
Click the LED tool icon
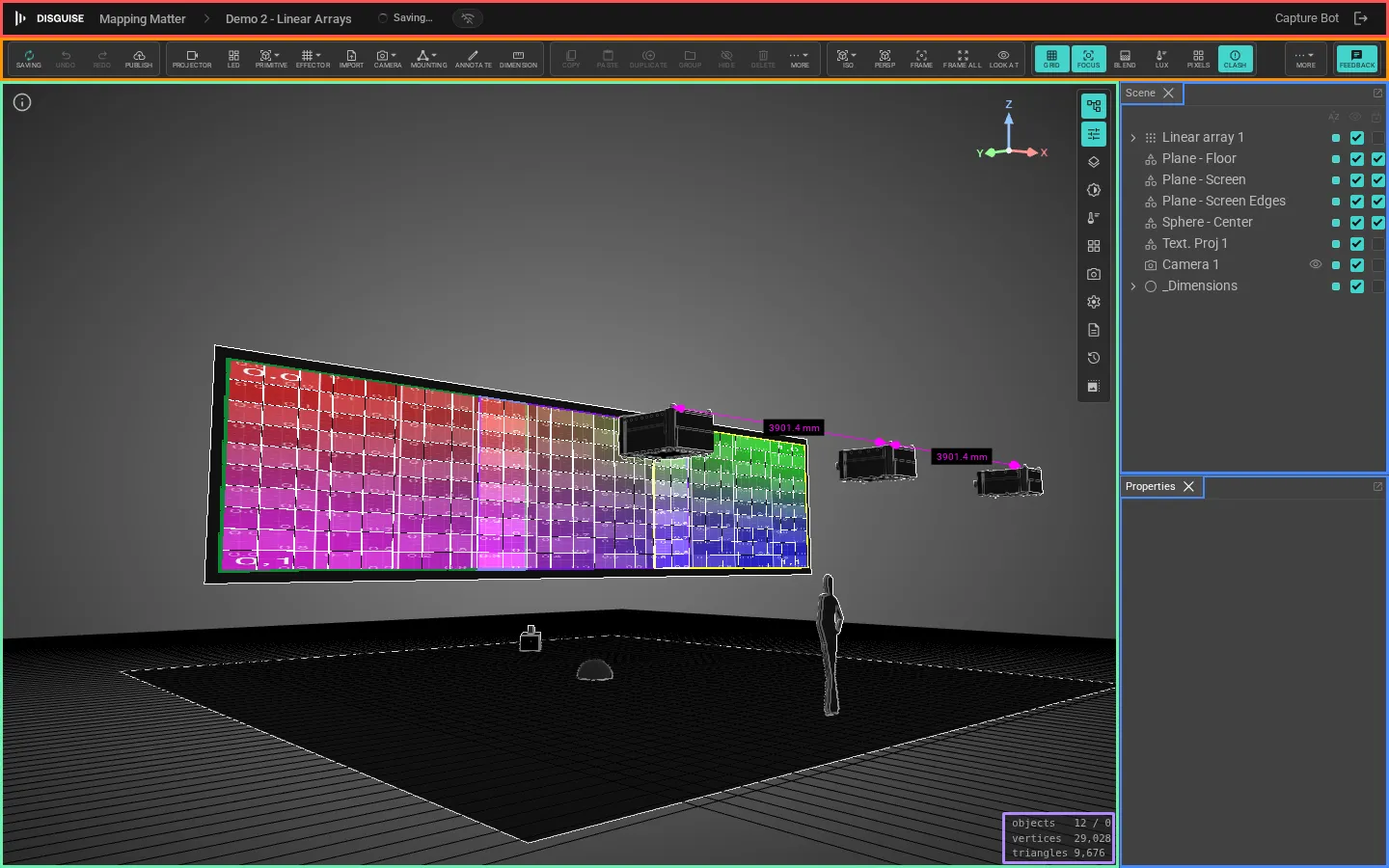click(233, 59)
